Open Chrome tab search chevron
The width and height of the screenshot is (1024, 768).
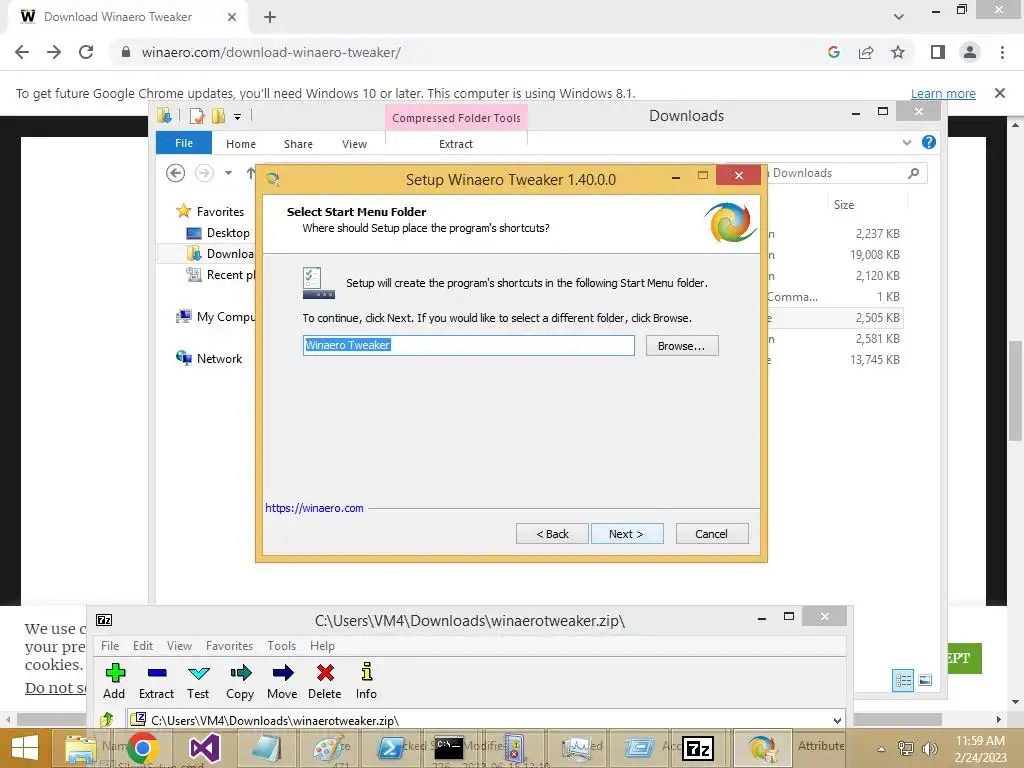click(x=899, y=17)
